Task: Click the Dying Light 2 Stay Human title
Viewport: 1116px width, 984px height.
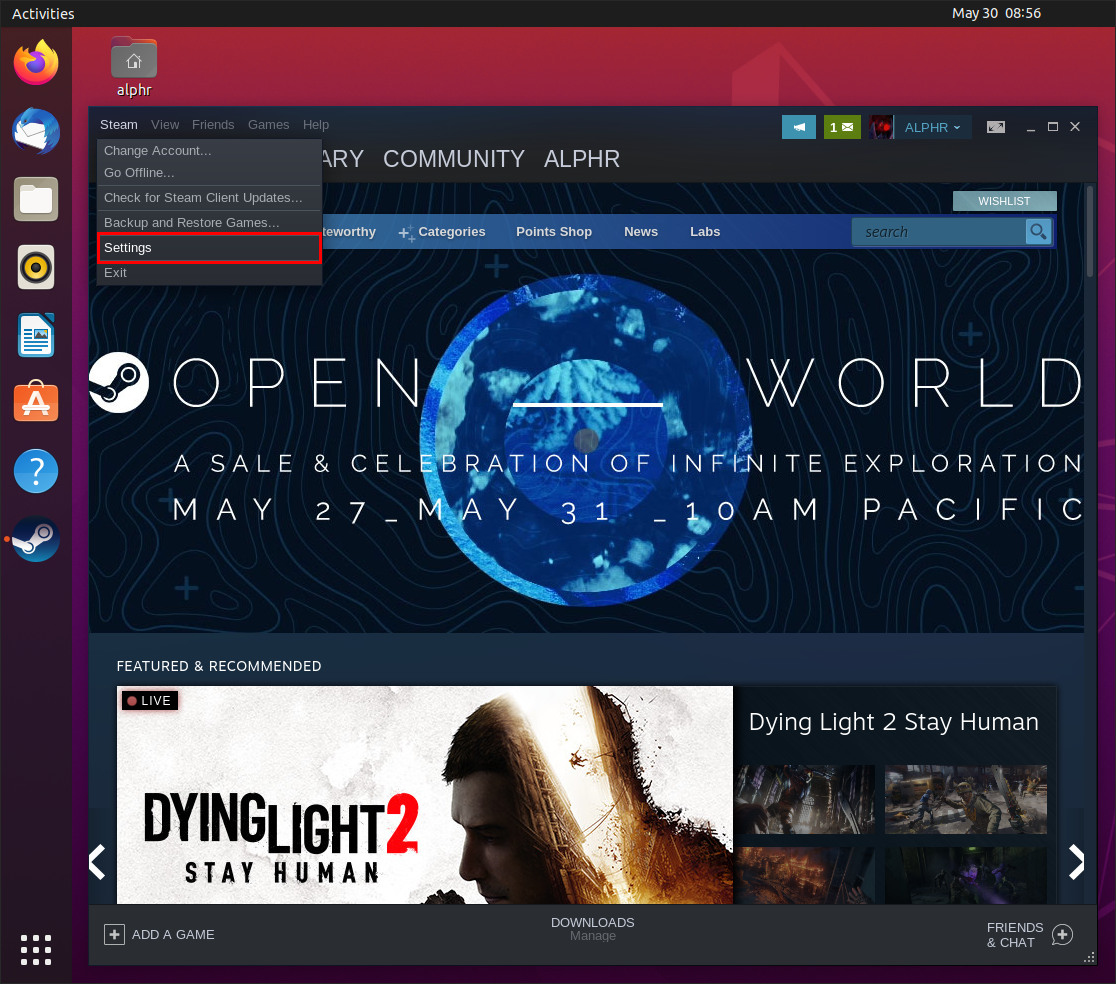Action: [893, 722]
